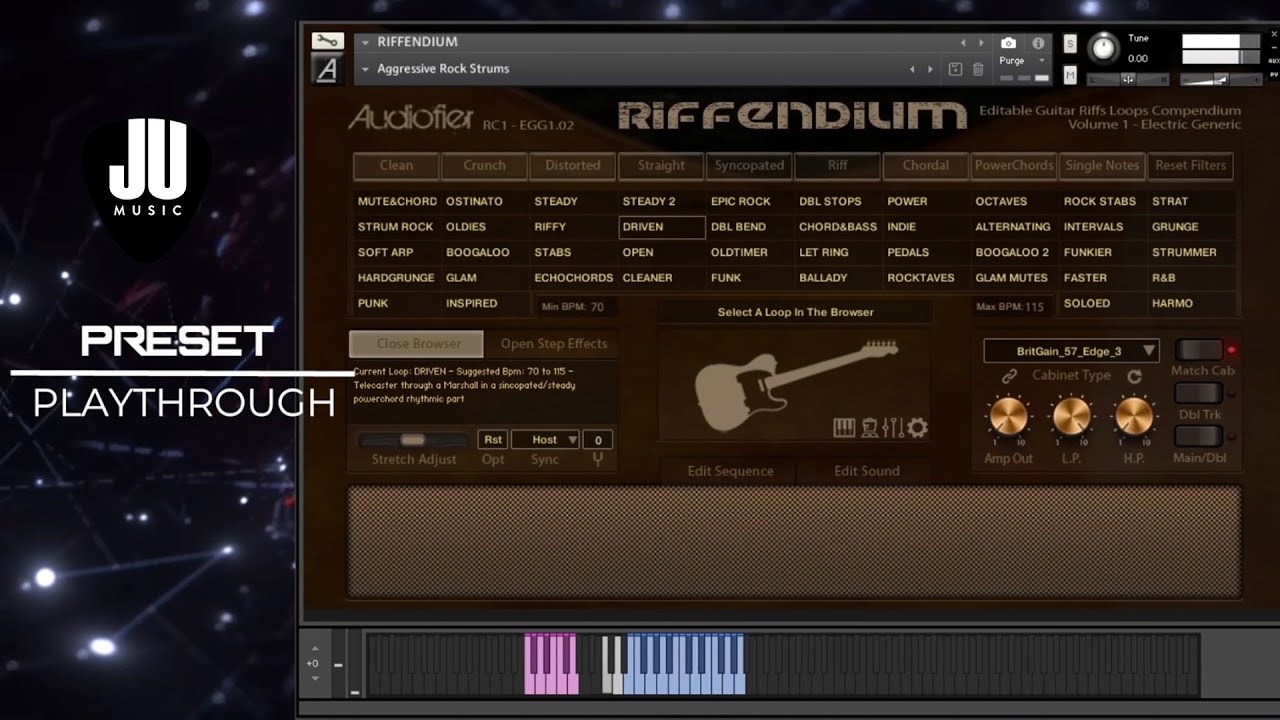Click the L.P. knob
Image resolution: width=1280 pixels, height=720 pixels.
tap(1071, 416)
